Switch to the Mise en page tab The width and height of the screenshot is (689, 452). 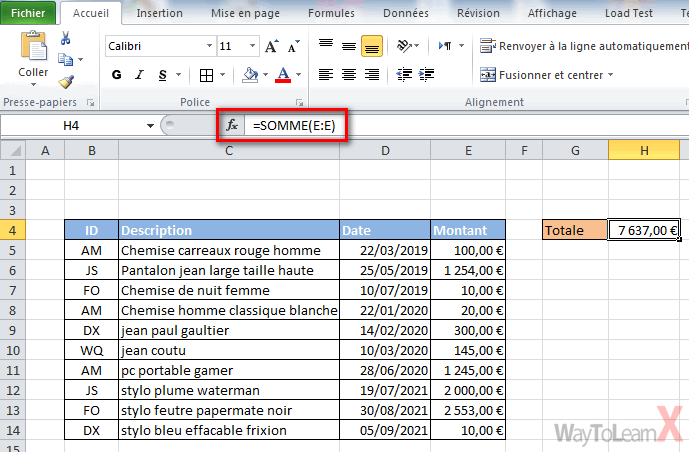(x=245, y=13)
